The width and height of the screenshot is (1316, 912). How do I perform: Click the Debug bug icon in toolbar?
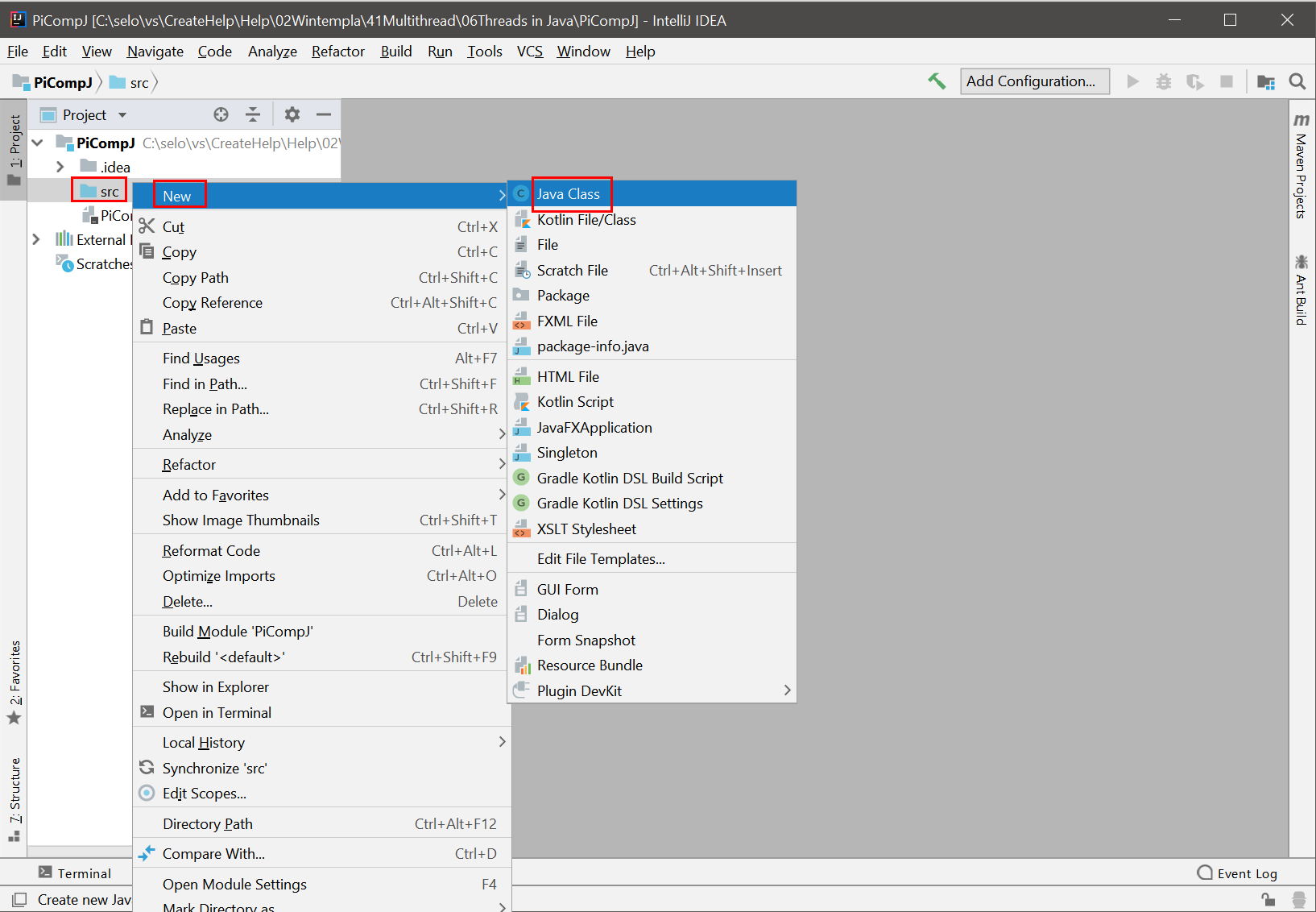tap(1164, 81)
